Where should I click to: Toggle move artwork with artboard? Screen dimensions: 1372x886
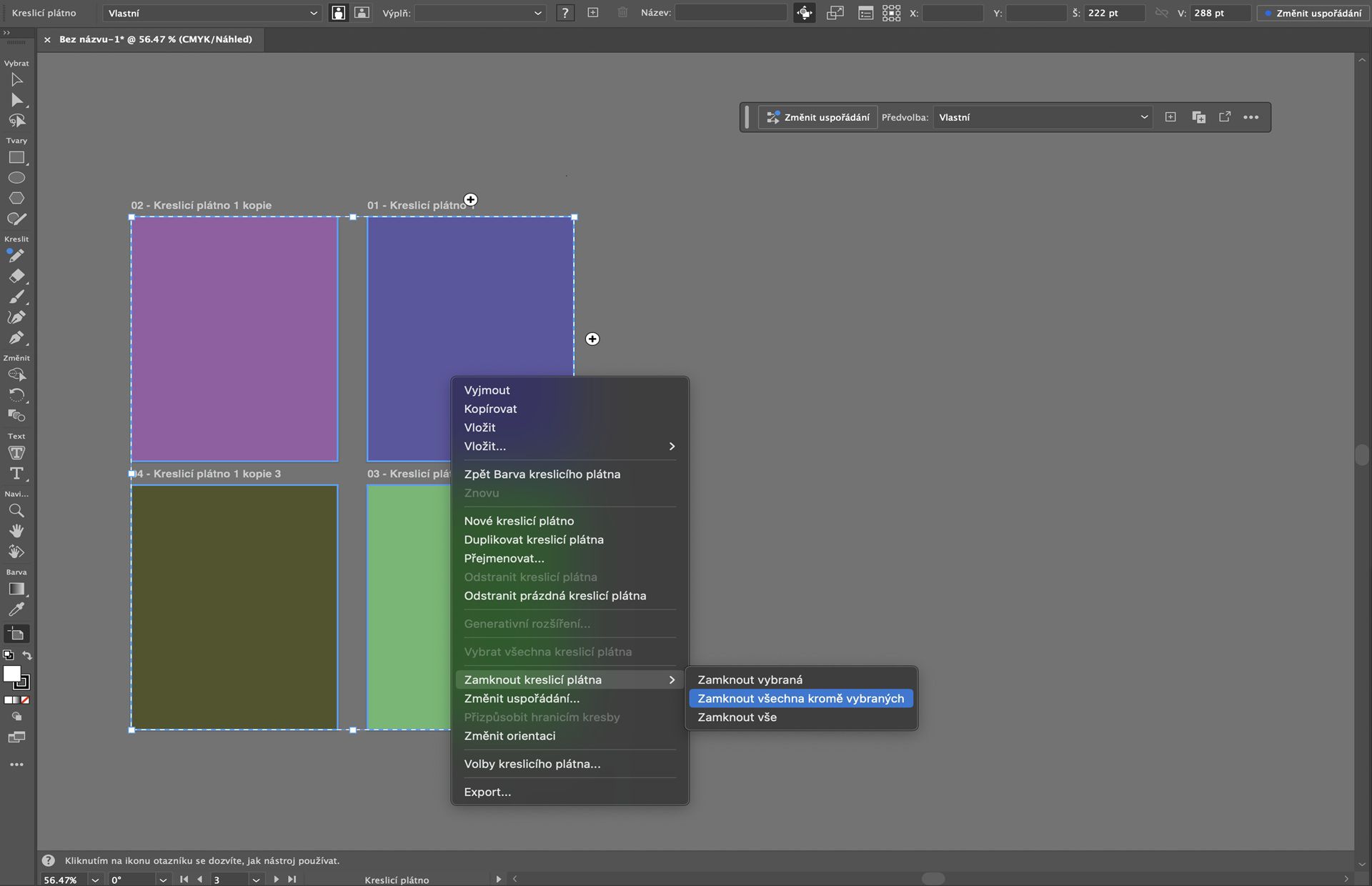click(805, 13)
